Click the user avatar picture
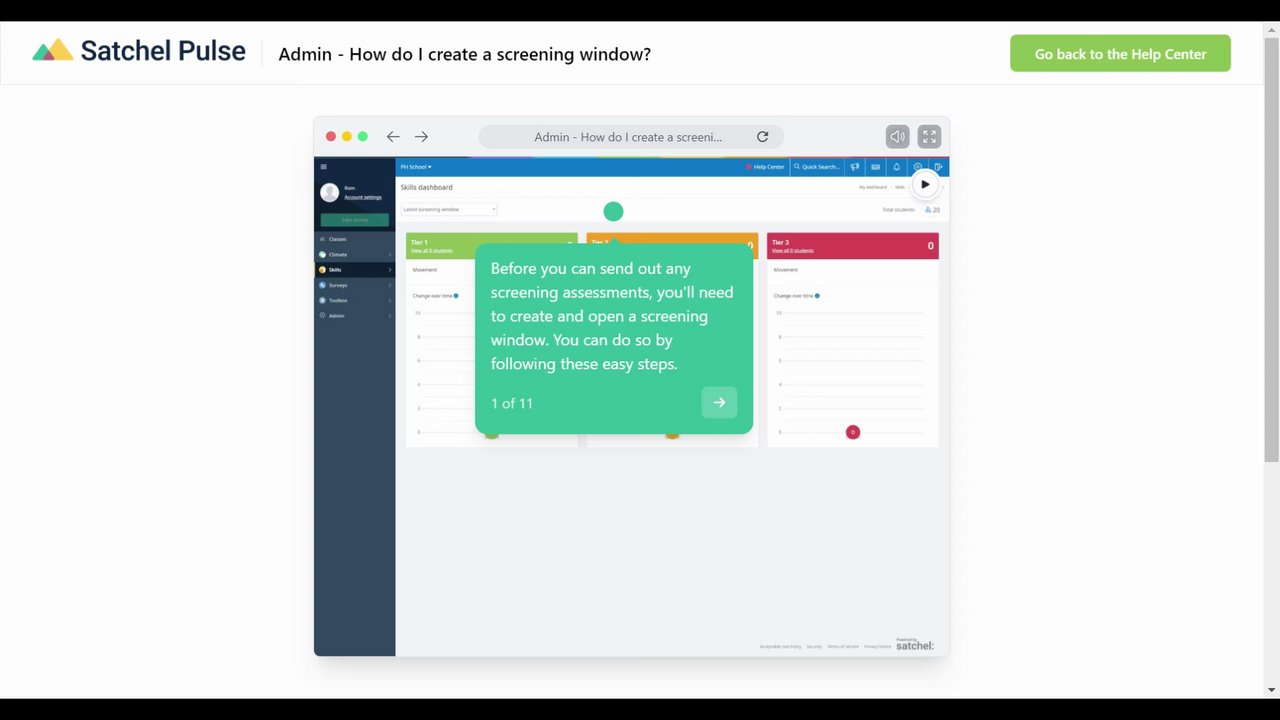The height and width of the screenshot is (720, 1280). point(330,192)
